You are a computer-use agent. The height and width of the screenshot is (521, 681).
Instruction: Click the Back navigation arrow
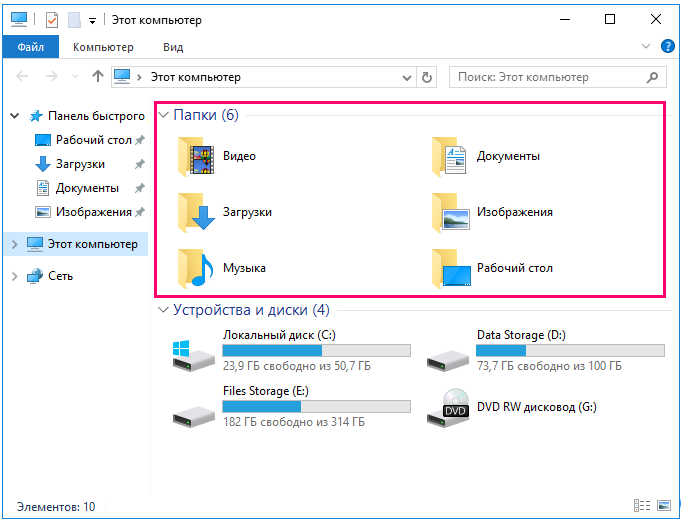[22, 77]
